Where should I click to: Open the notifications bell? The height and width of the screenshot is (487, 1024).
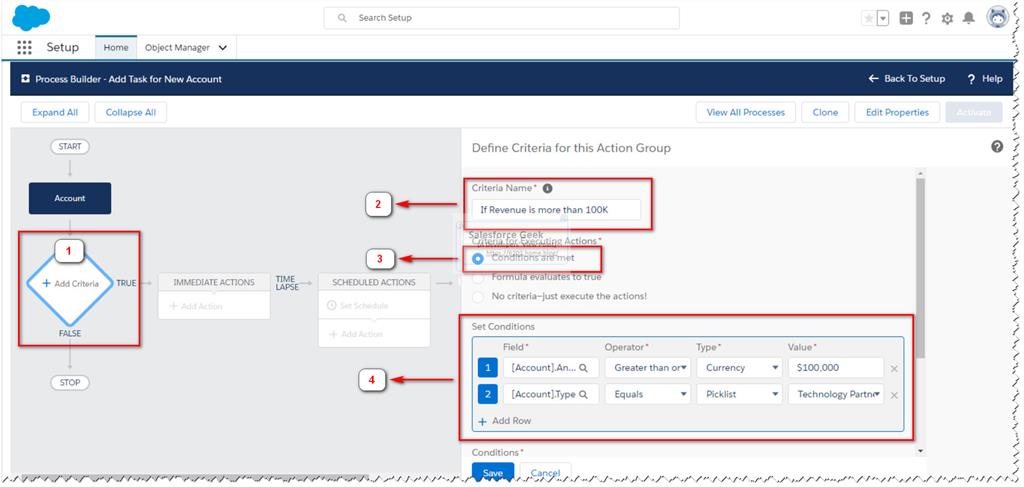click(969, 18)
